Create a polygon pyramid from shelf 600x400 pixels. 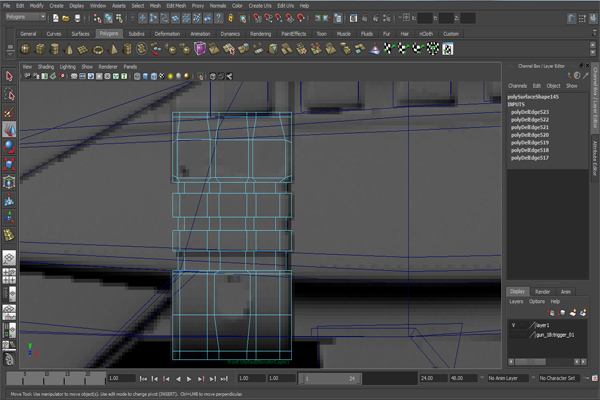coord(112,49)
